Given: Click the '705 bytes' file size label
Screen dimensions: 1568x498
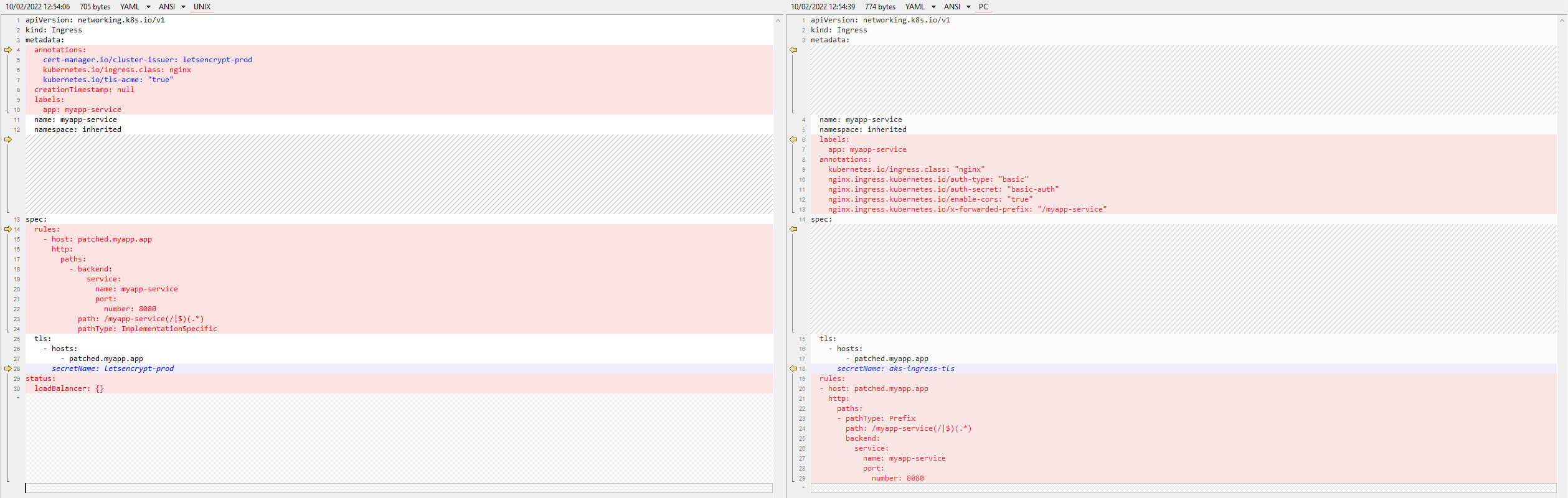Looking at the screenshot, I should tap(95, 7).
